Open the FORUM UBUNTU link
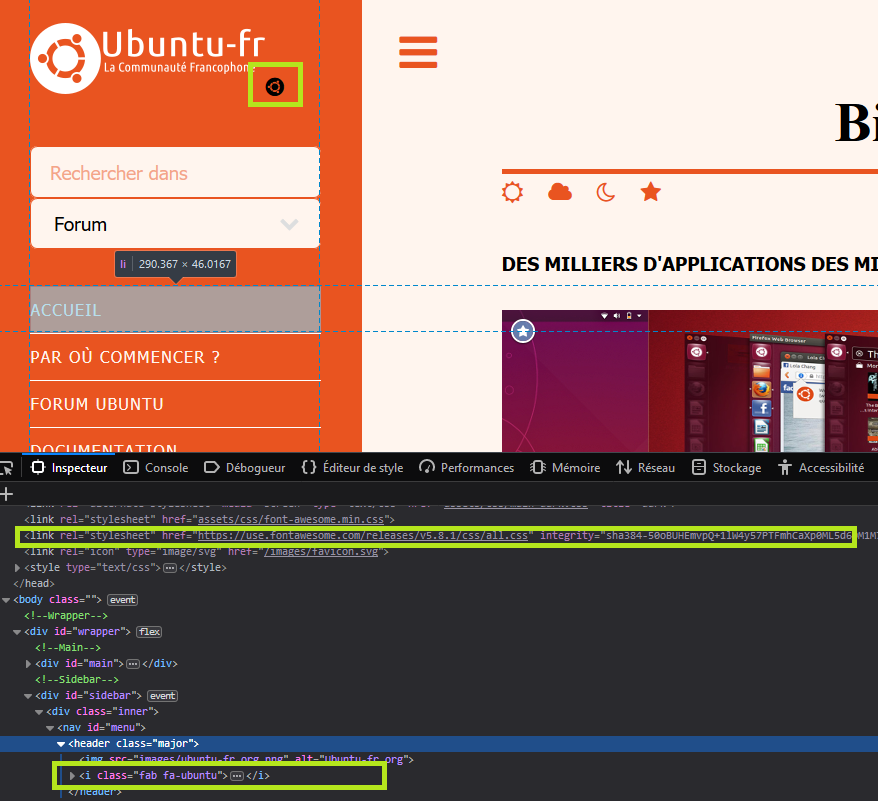Viewport: 878px width, 801px height. click(97, 404)
